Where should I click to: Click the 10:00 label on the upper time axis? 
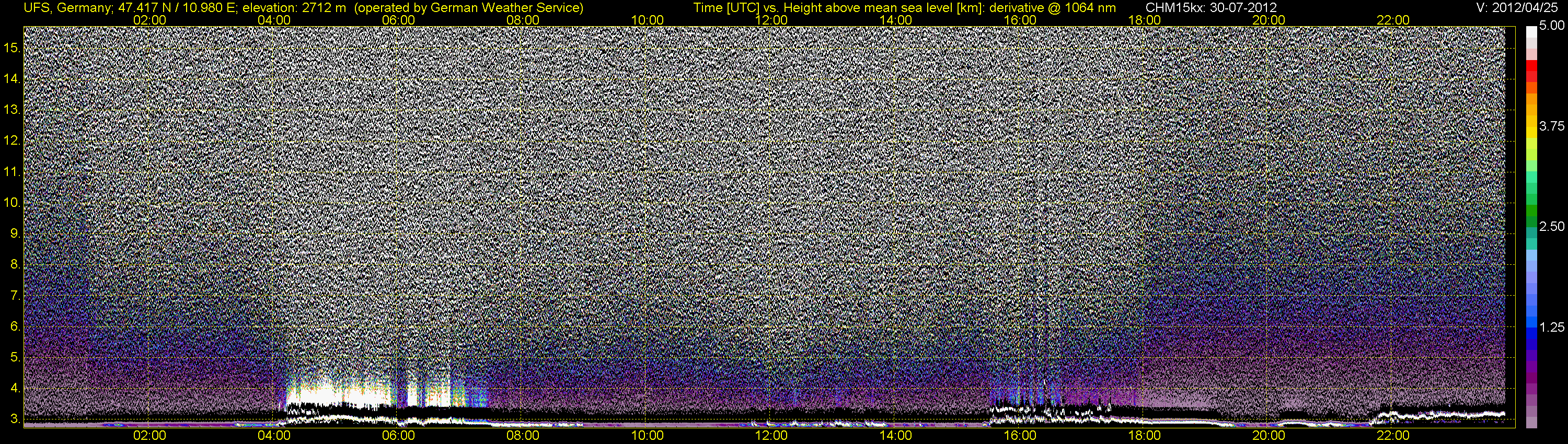[647, 20]
